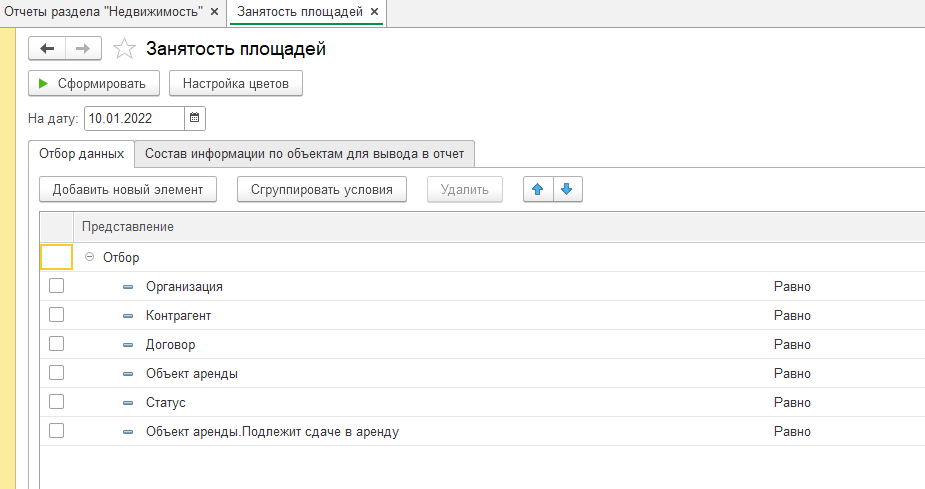The height and width of the screenshot is (489, 925).
Task: Move selected element up with blue arrow
Action: (538, 190)
